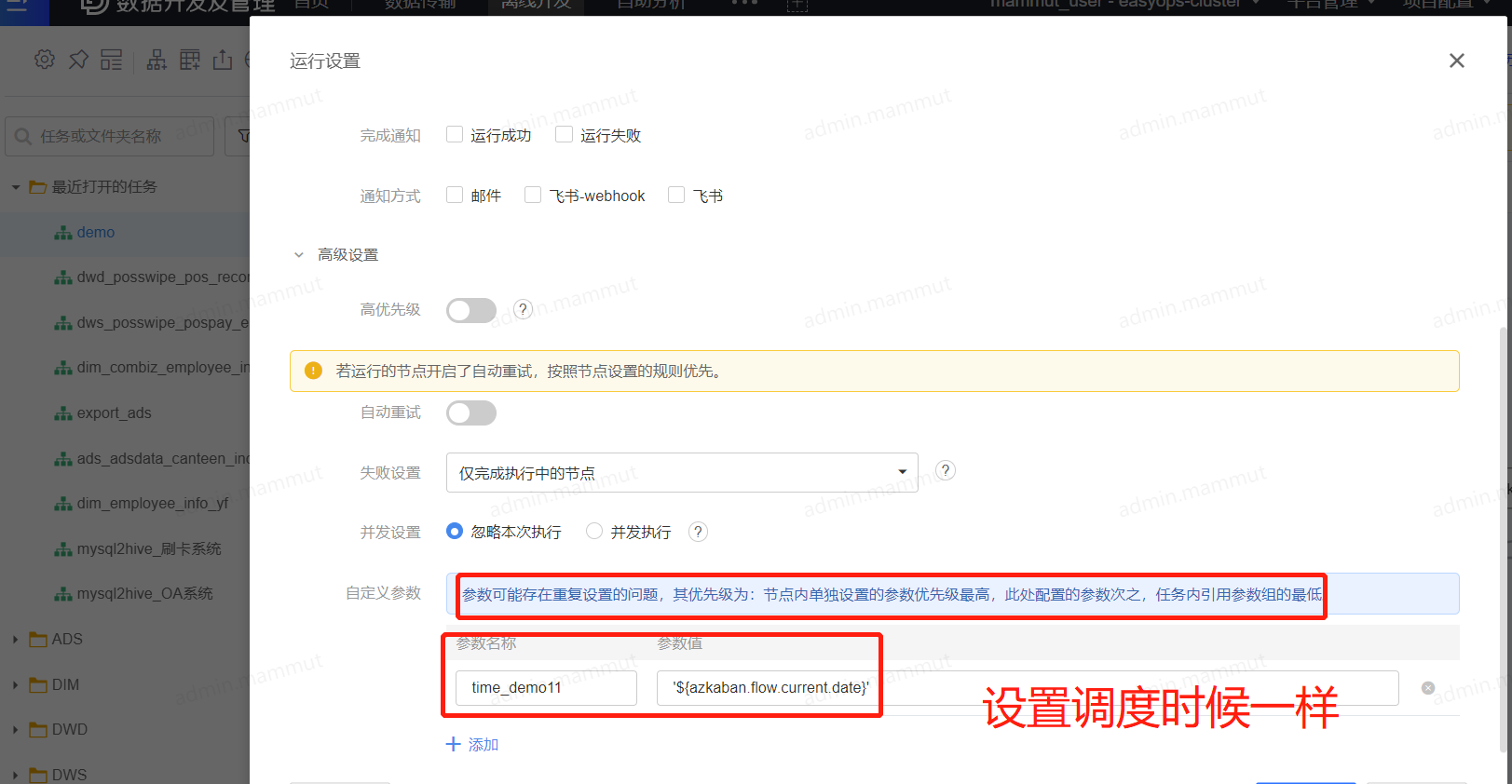Click the add table icon in left toolbar
The image size is (1512, 784).
(x=190, y=60)
